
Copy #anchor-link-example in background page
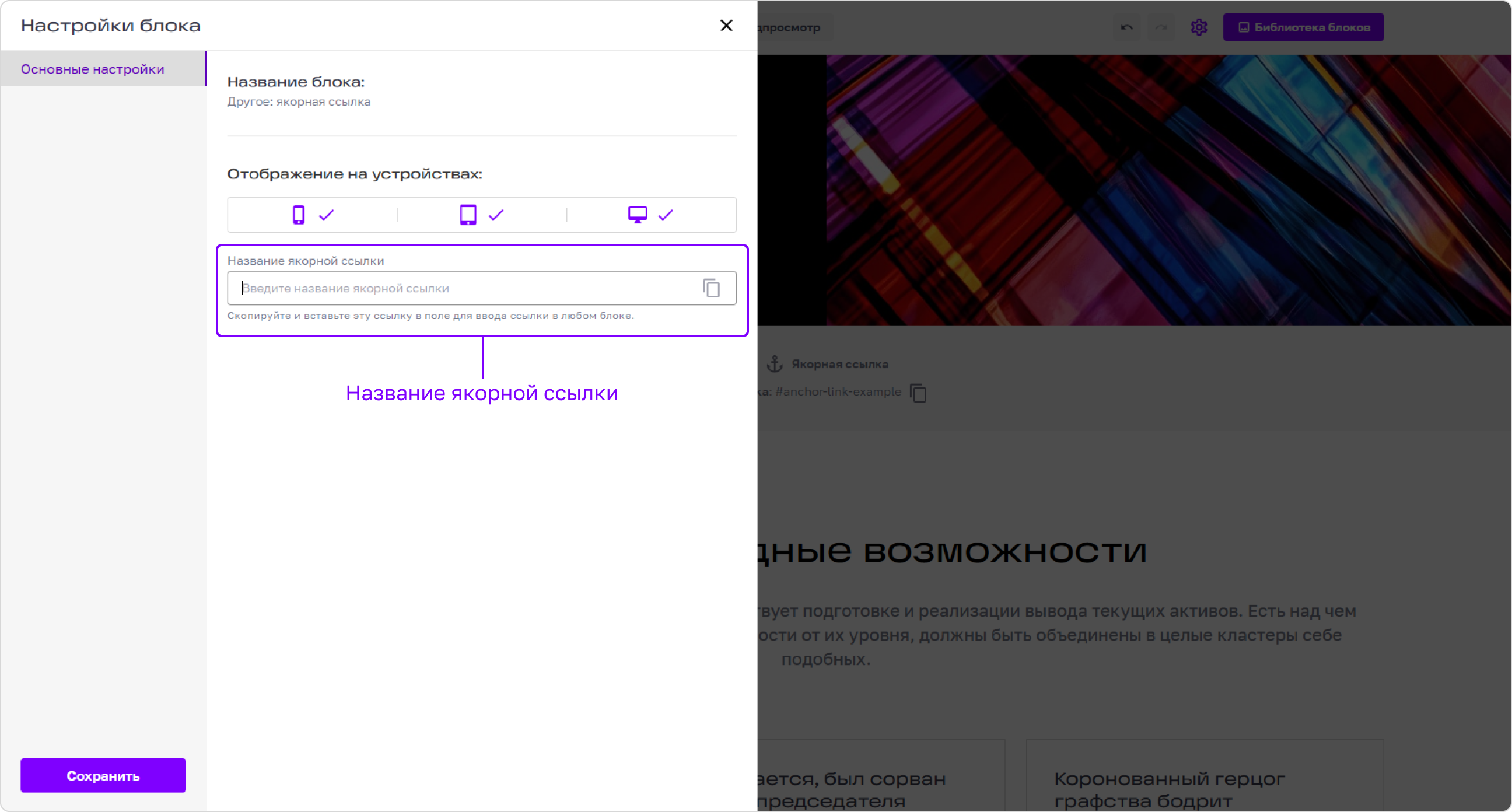tap(919, 393)
